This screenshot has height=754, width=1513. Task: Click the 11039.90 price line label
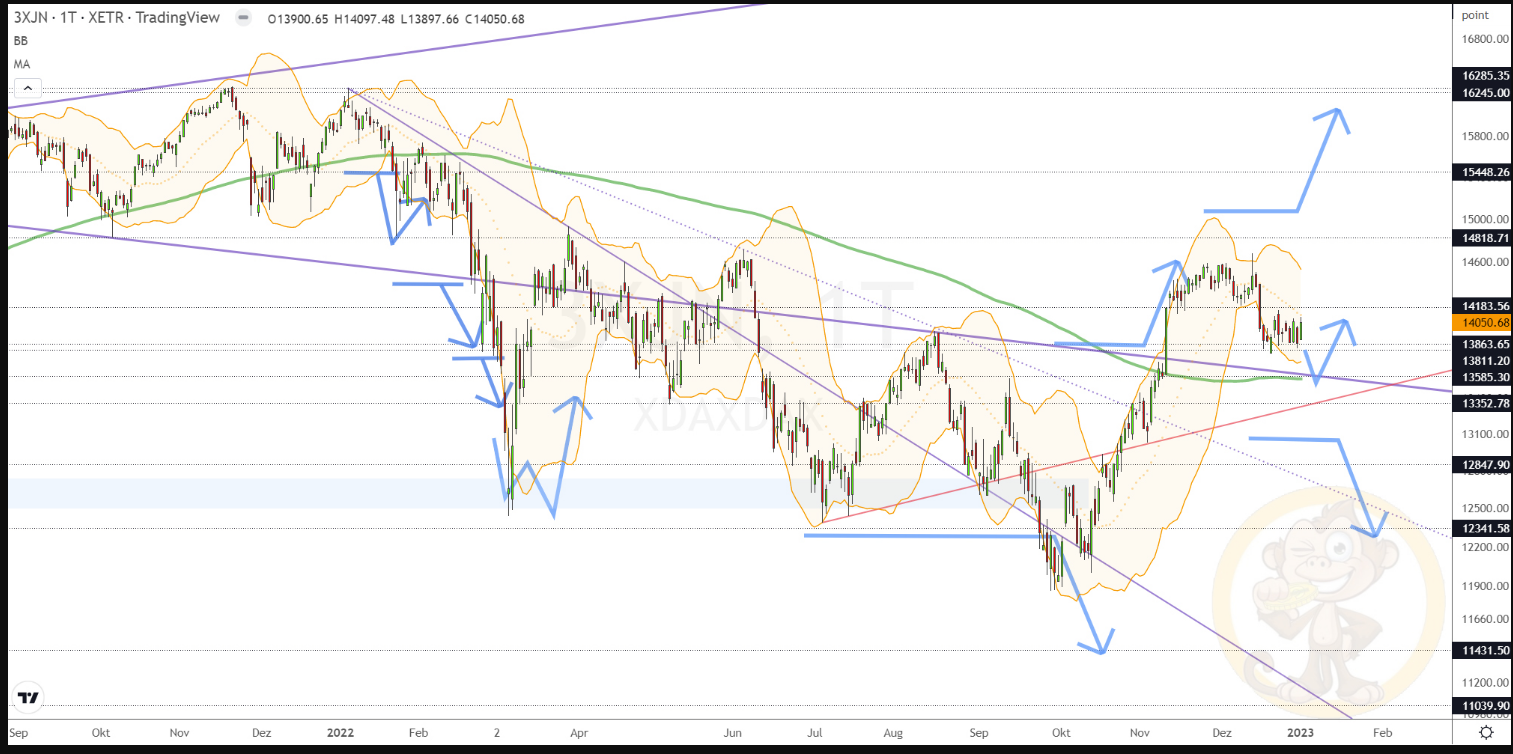1484,706
